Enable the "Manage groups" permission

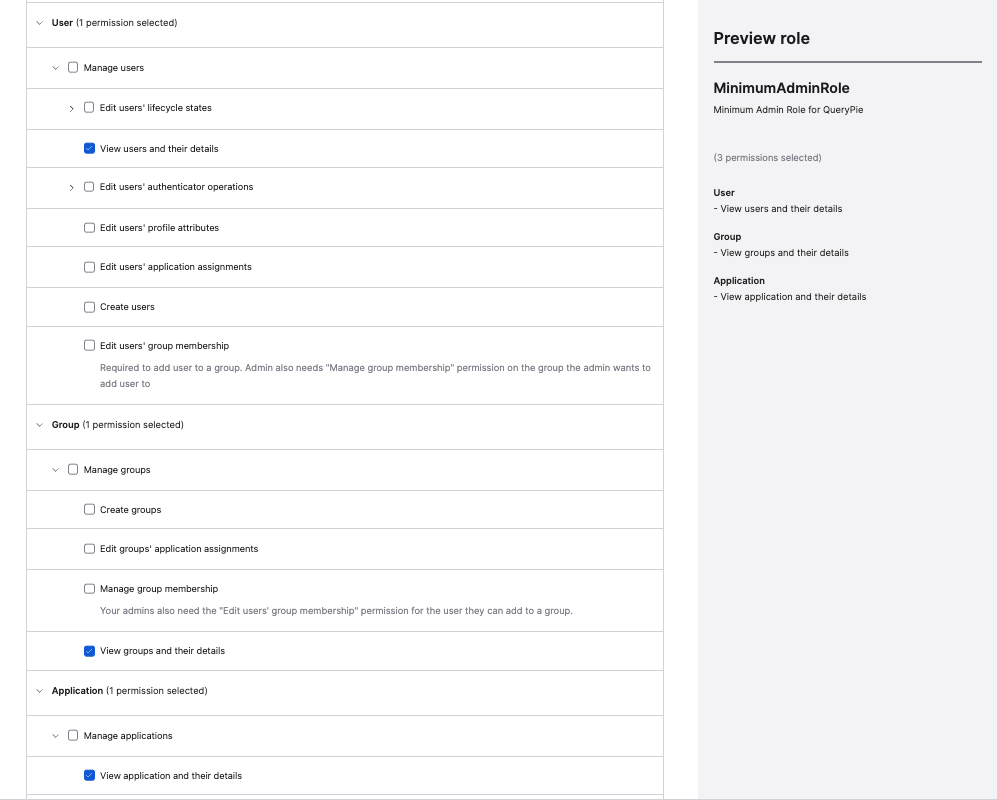(x=73, y=469)
